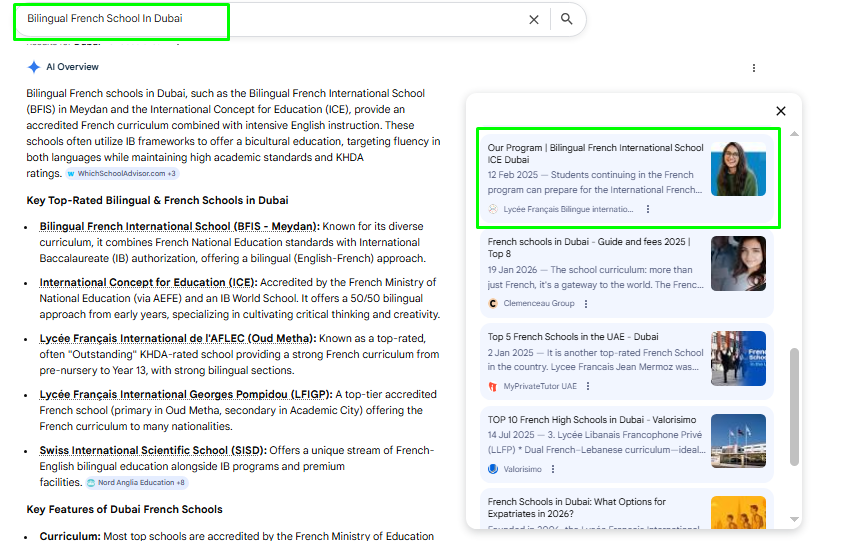Clear the search query with the X icon

point(533,19)
